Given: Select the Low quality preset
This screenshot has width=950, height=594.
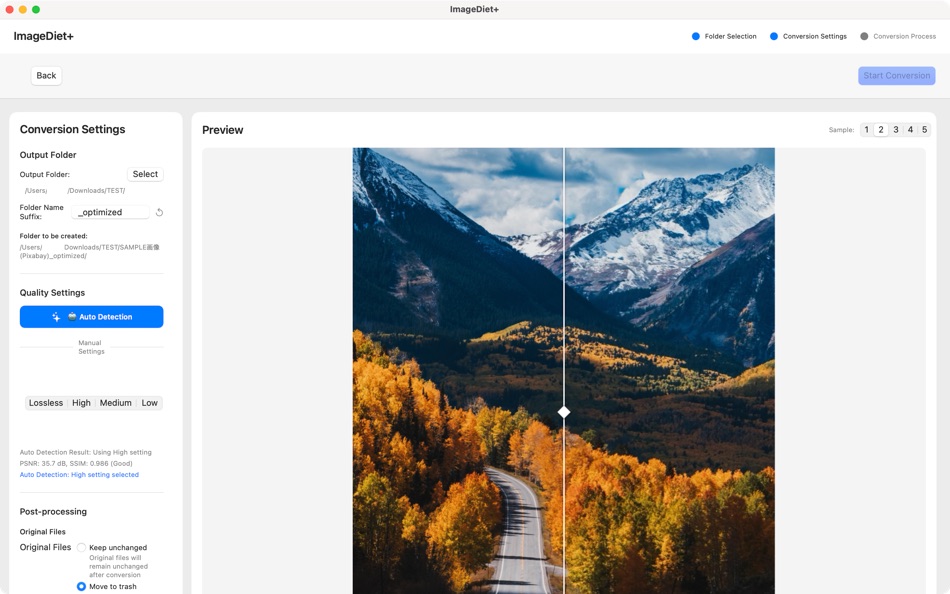Looking at the screenshot, I should (x=149, y=402).
